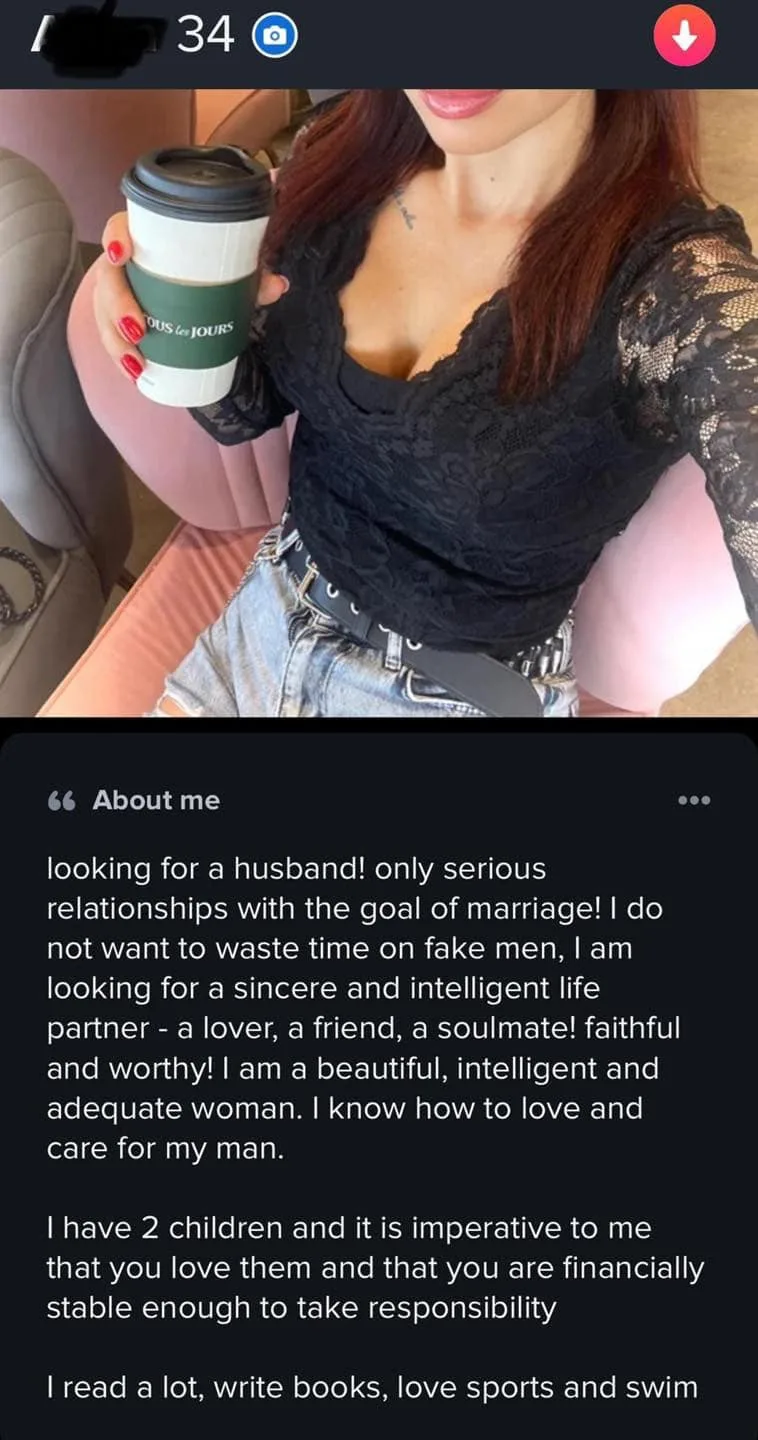
Task: Tap the blue photo-verified camera badge
Action: pos(277,37)
